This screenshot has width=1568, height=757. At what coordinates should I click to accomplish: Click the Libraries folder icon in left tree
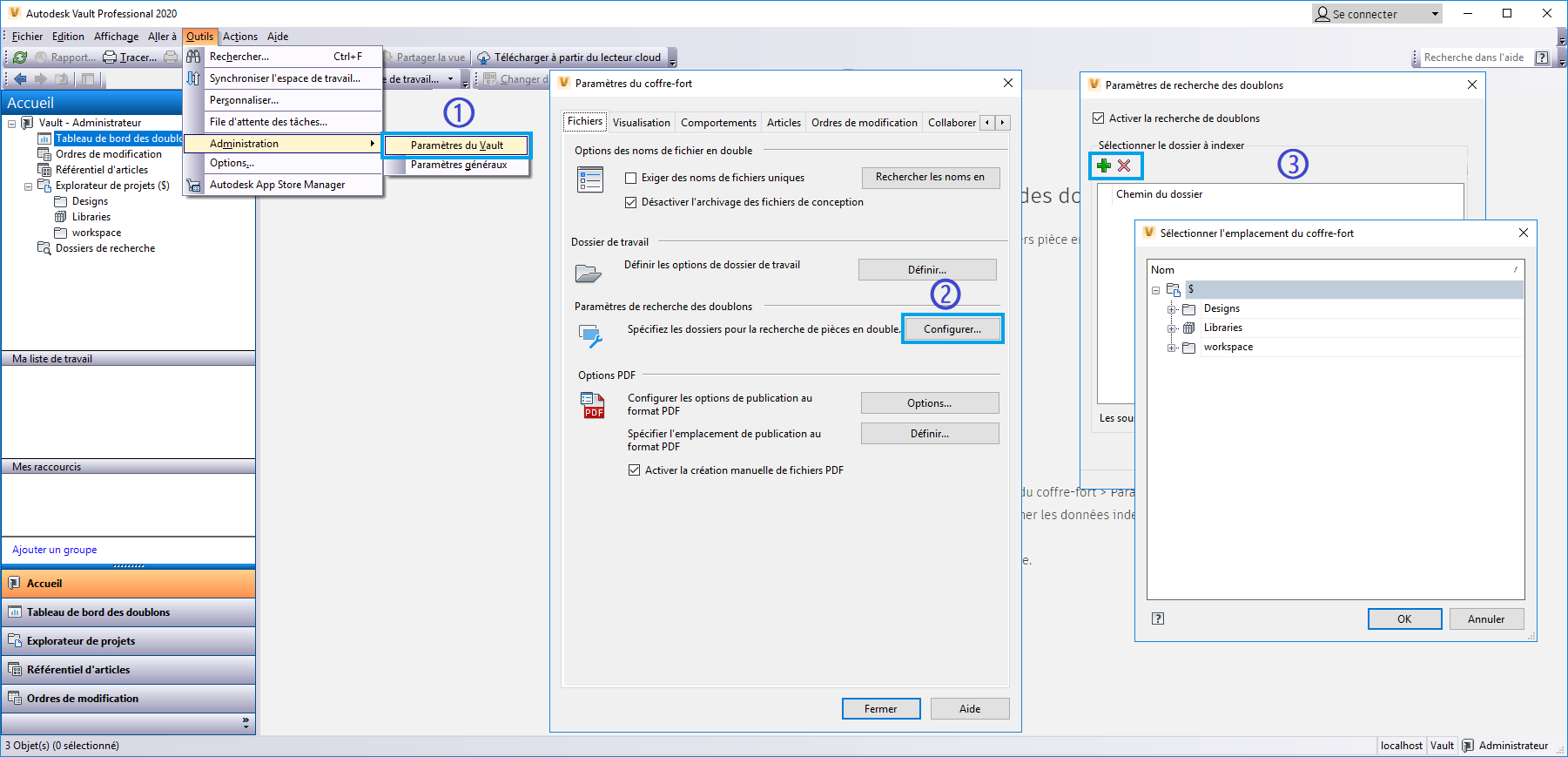click(x=61, y=217)
